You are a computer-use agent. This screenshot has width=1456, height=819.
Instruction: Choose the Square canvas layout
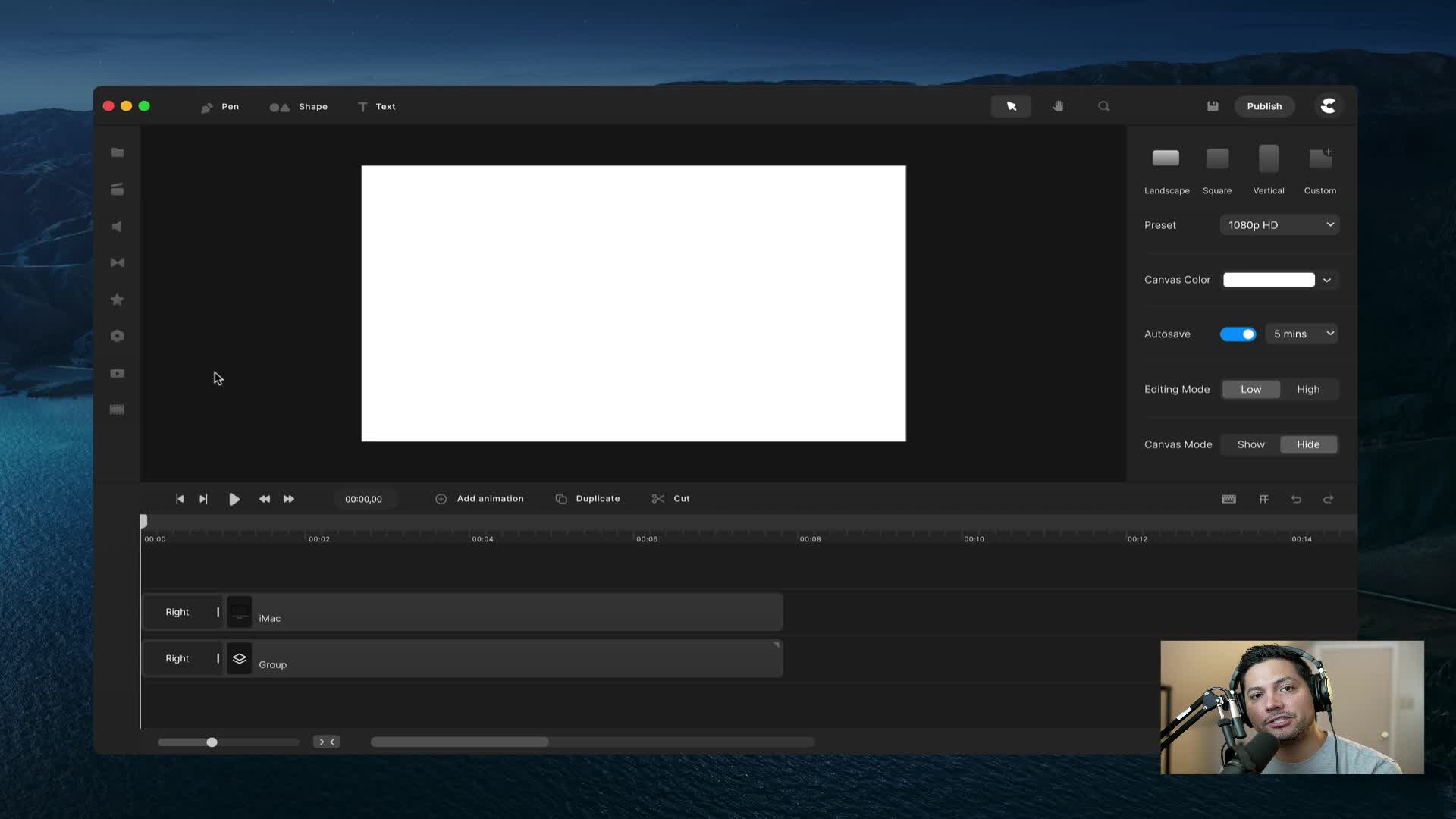point(1217,170)
